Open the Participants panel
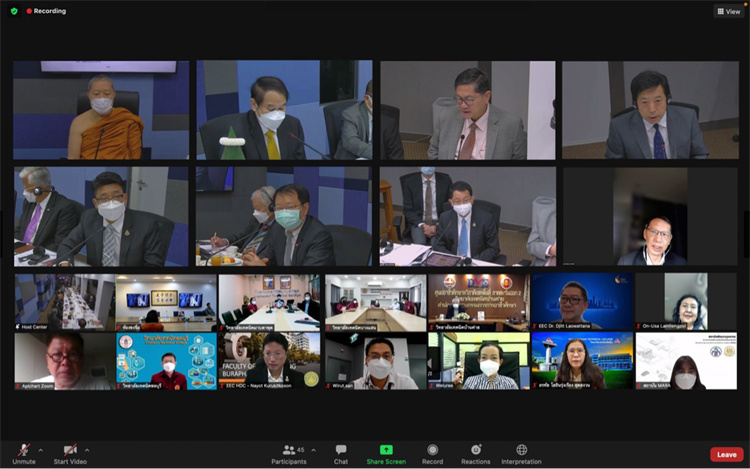The width and height of the screenshot is (750, 469). pos(288,451)
